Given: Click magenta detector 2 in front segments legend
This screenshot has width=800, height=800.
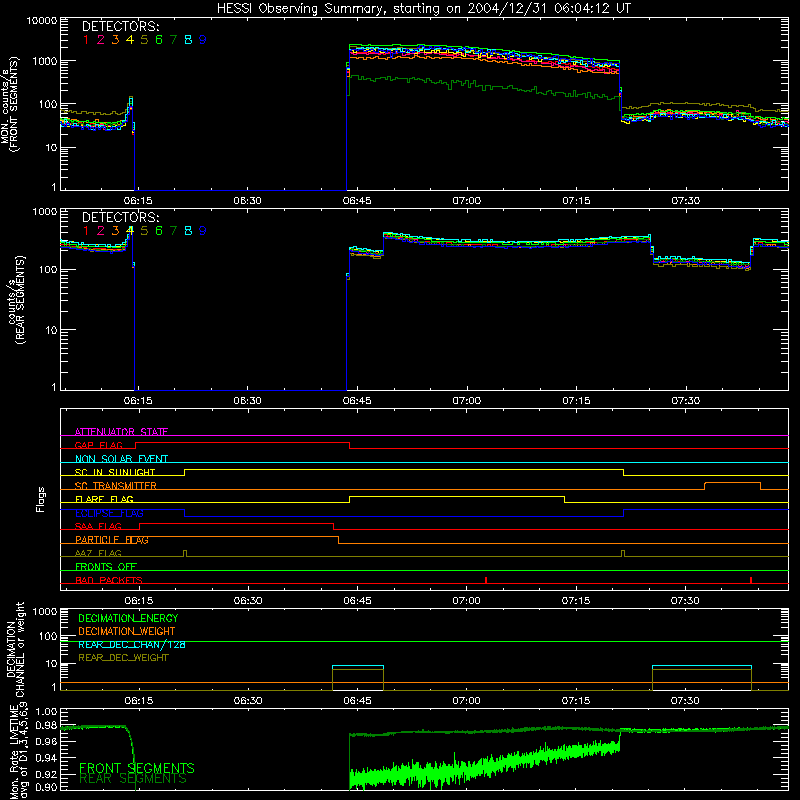Looking at the screenshot, I should click(101, 40).
